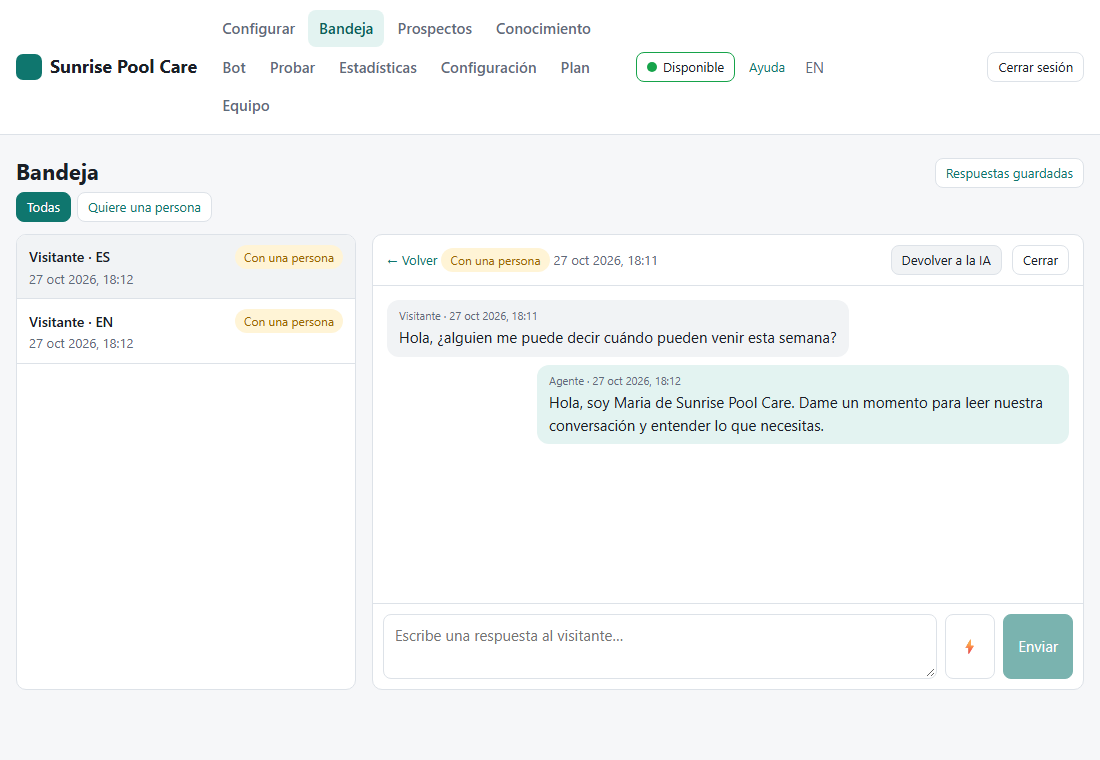Image resolution: width=1100 pixels, height=760 pixels.
Task: Switch language to EN
Action: 814,67
